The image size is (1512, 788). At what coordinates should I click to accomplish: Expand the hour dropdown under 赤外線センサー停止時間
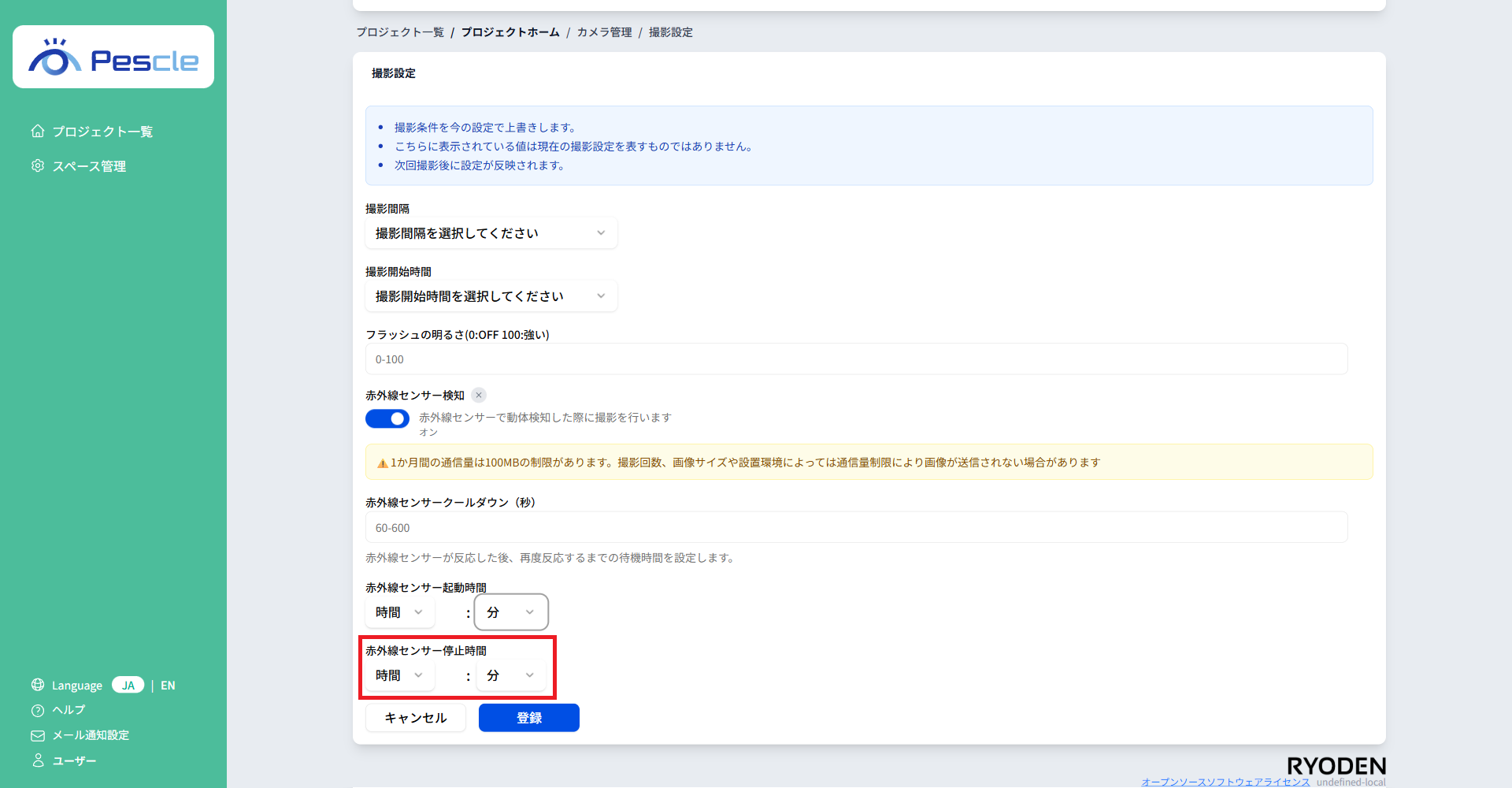pyautogui.click(x=399, y=675)
